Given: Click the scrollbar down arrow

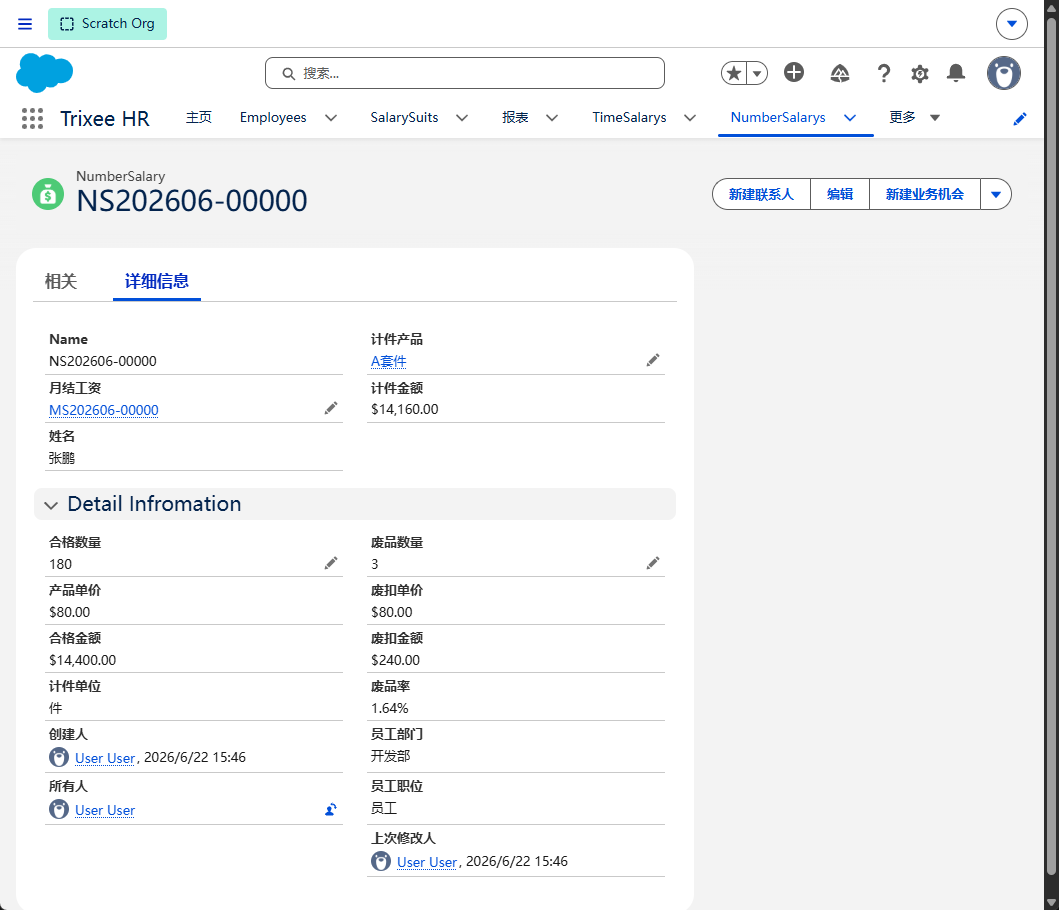Looking at the screenshot, I should pos(1052,903).
